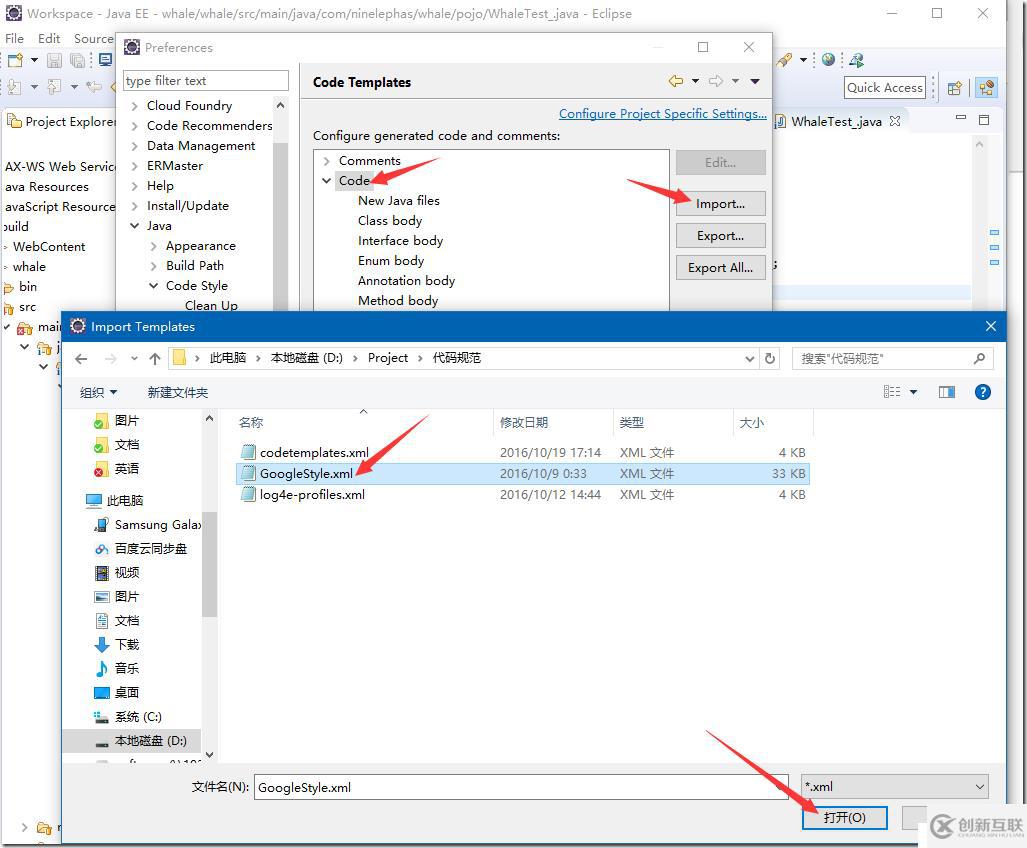Select codetemplates.xml file
The image size is (1027, 848).
click(314, 452)
